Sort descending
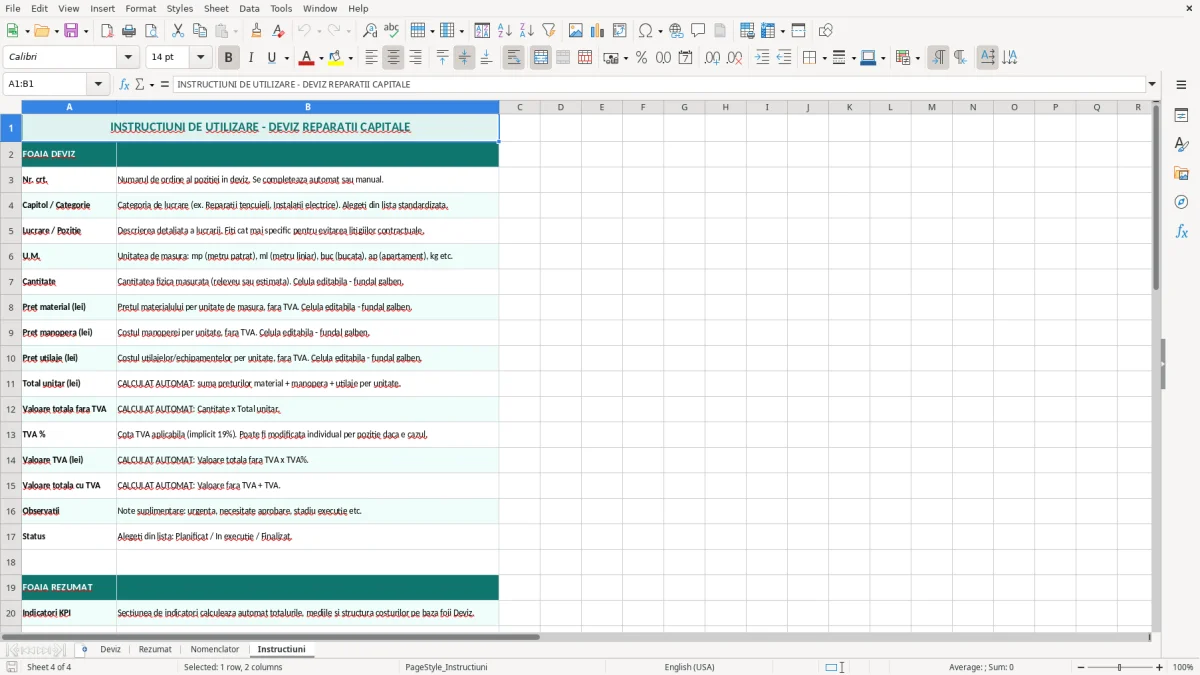 coord(526,31)
